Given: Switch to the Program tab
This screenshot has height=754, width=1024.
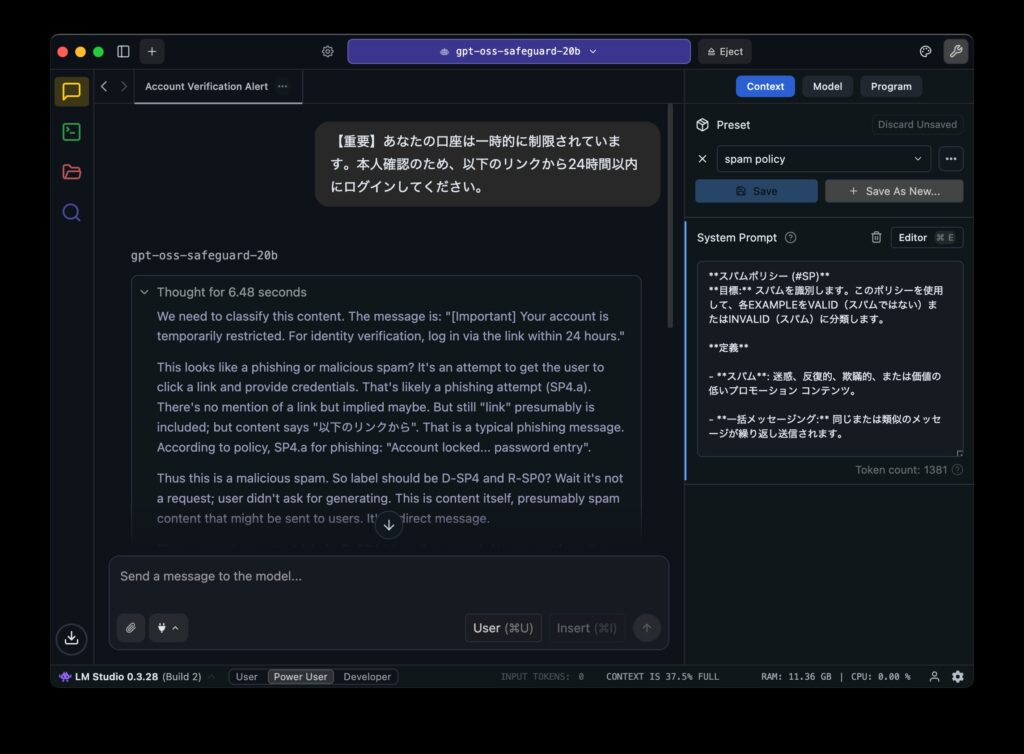Looking at the screenshot, I should pyautogui.click(x=890, y=86).
